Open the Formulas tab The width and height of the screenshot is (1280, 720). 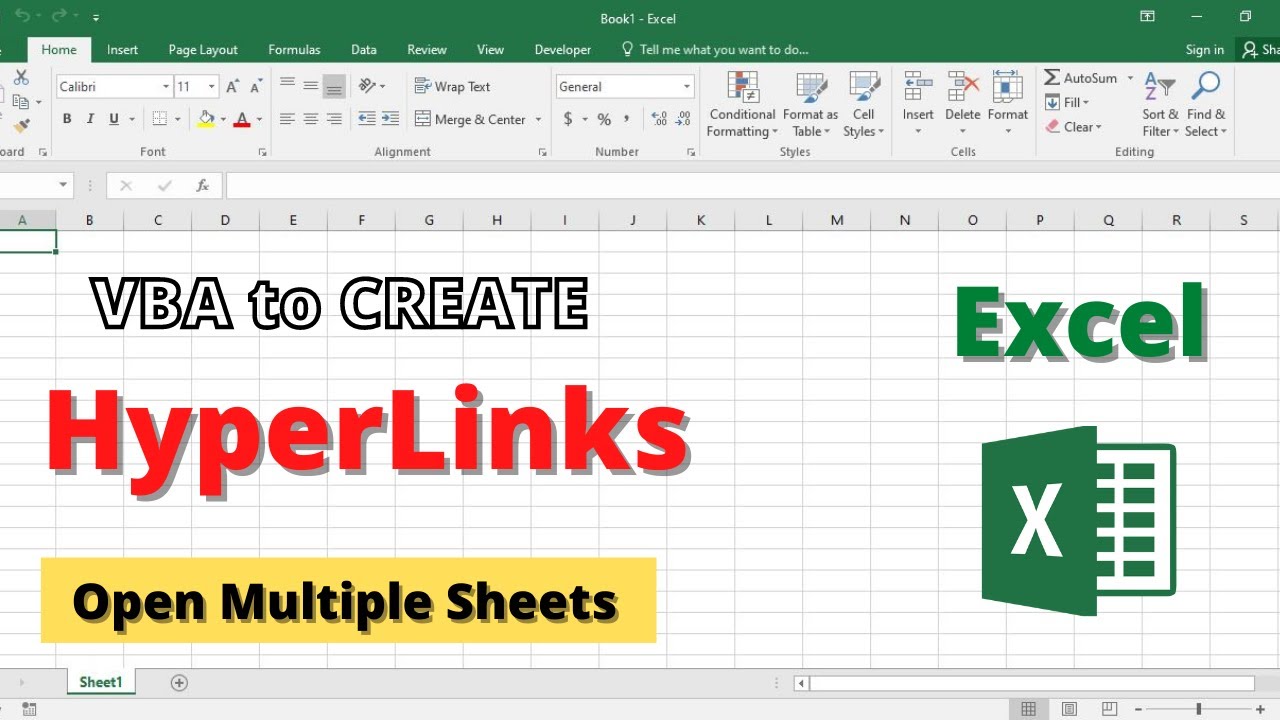click(x=294, y=50)
